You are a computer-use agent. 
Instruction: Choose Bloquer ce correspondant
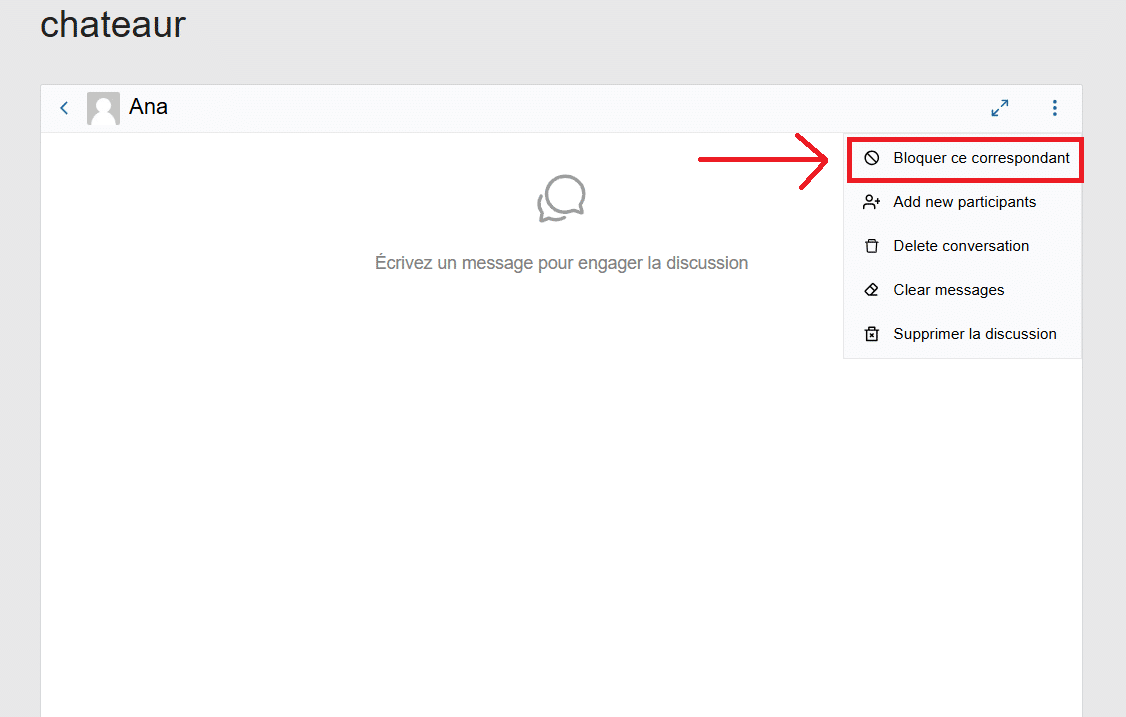(965, 158)
